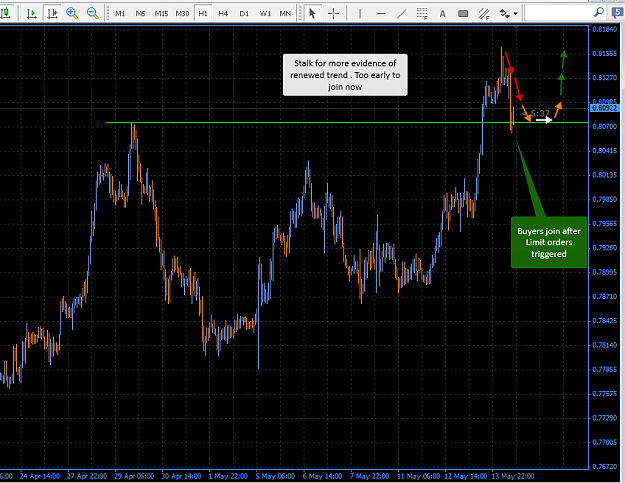Click the Arrows objects icon

coord(505,14)
